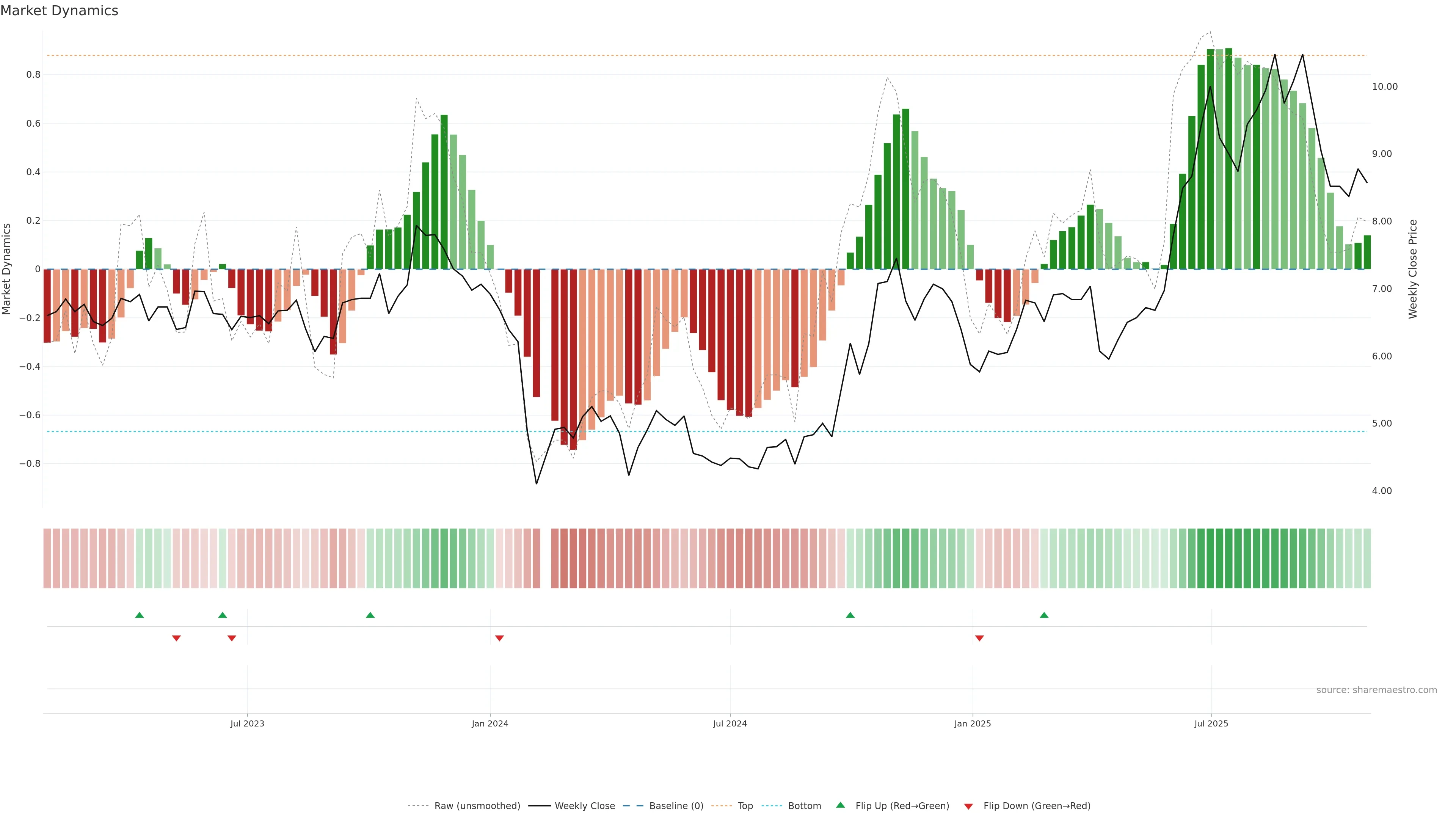Click the earliest red Flip Down triangle marker

click(x=176, y=638)
